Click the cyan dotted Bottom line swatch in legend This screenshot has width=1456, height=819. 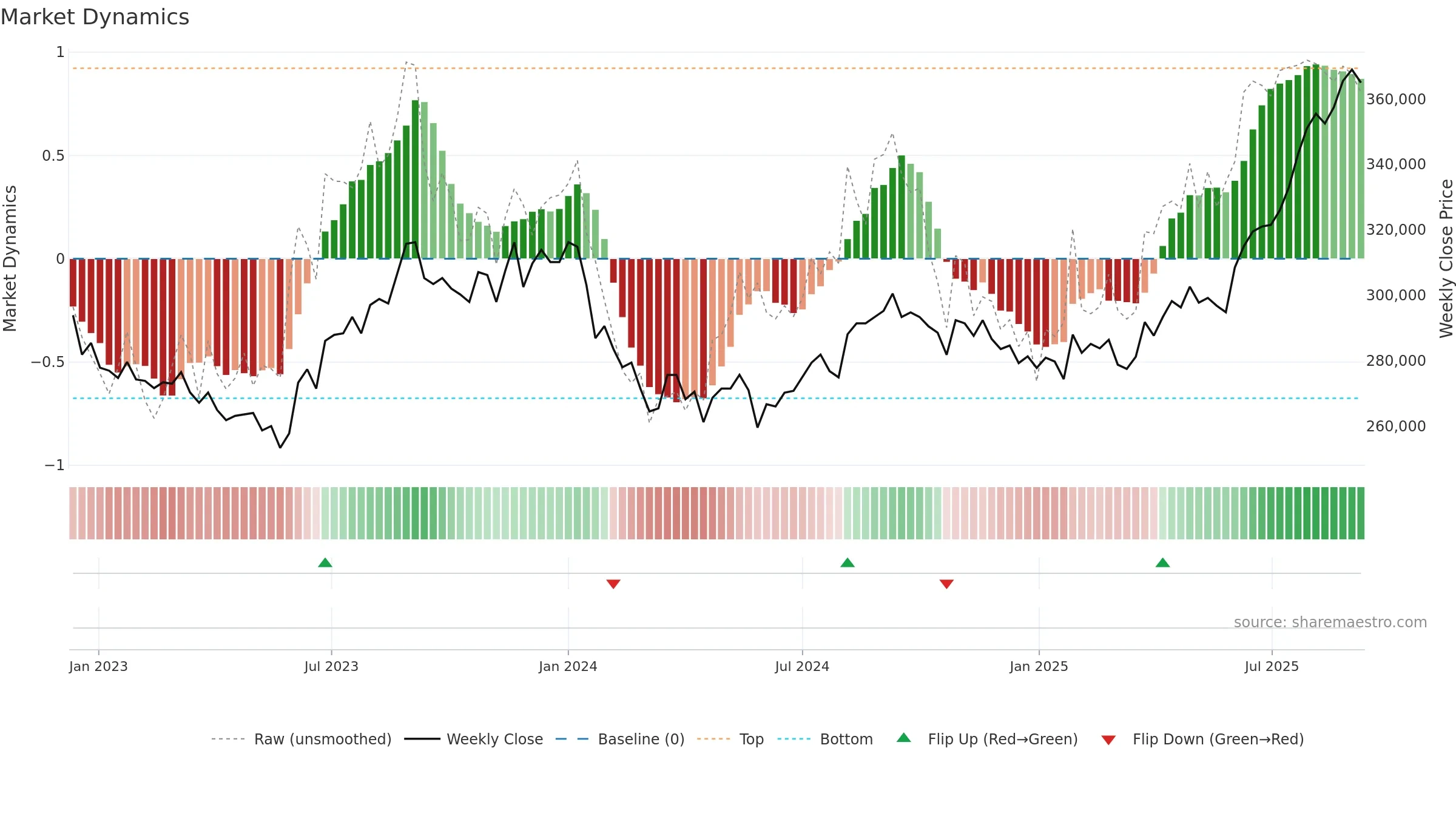tap(794, 739)
